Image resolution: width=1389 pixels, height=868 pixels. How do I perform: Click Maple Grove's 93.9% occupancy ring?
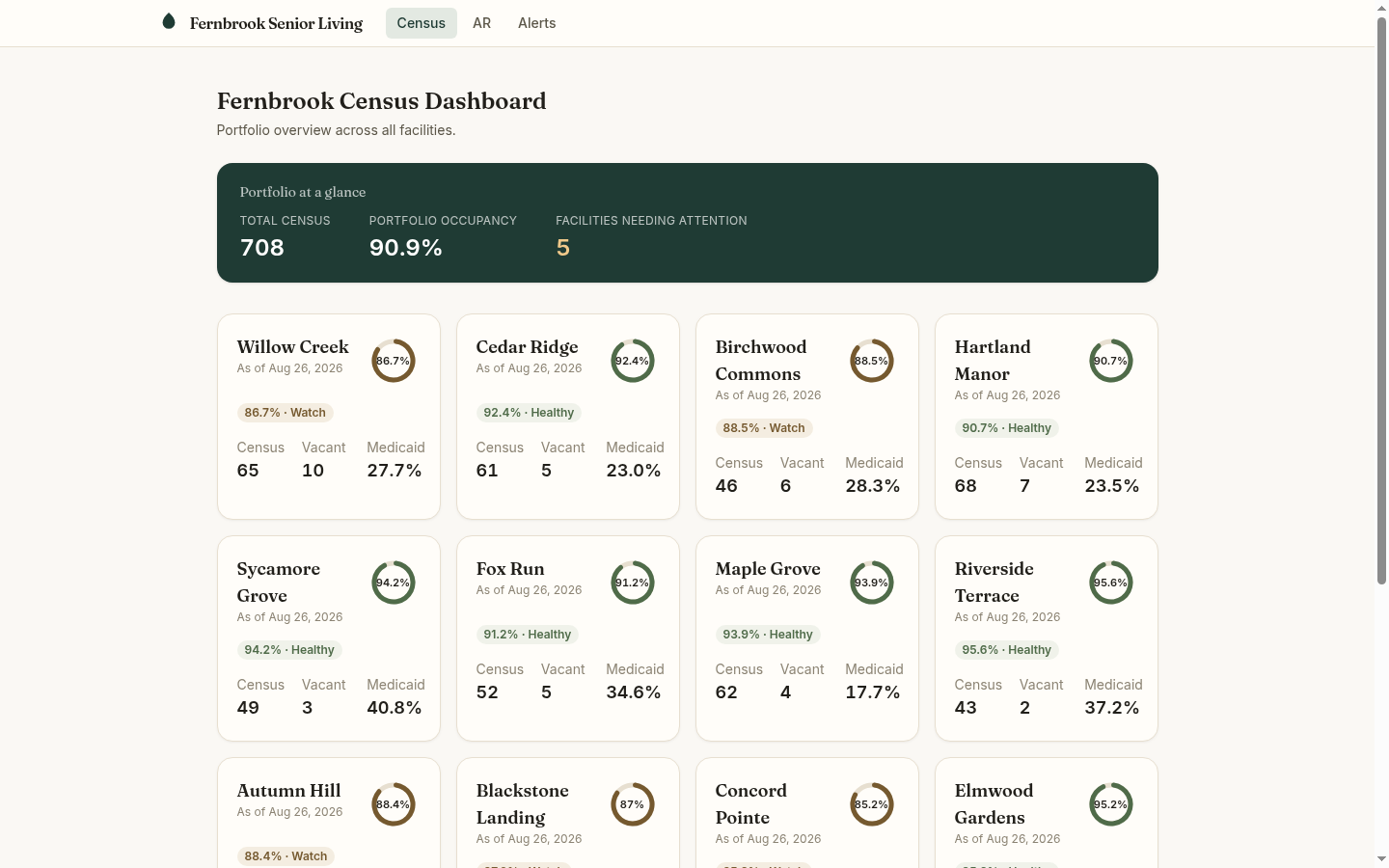[x=872, y=583]
